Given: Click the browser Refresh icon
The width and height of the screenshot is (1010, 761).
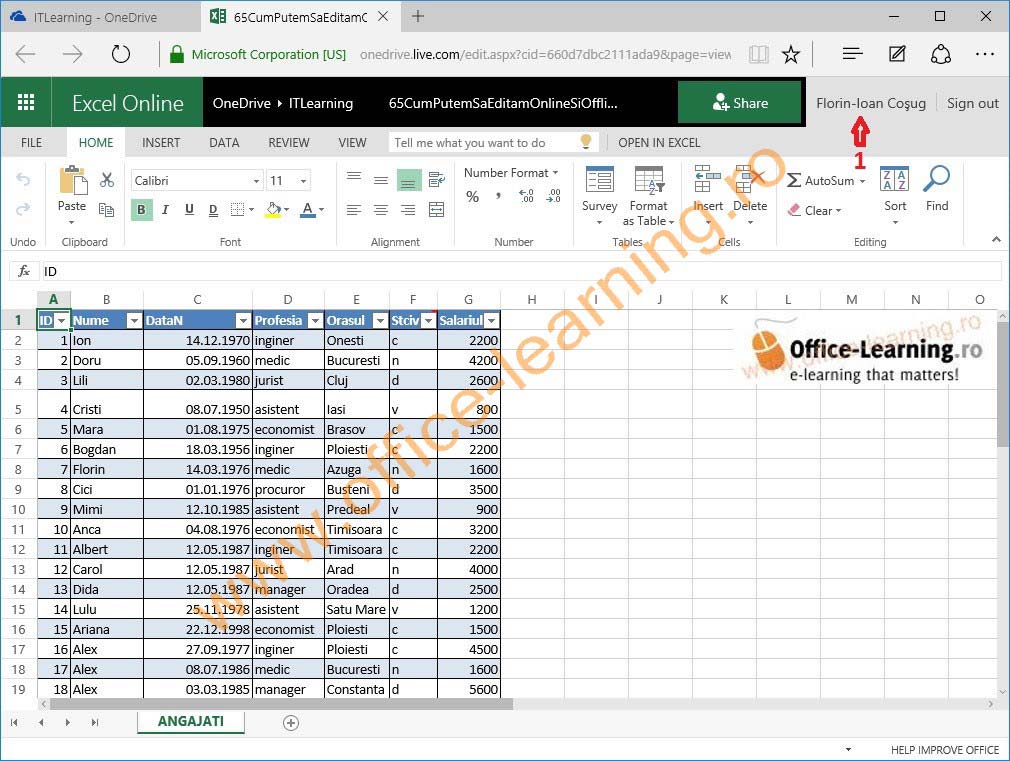Looking at the screenshot, I should pos(120,53).
